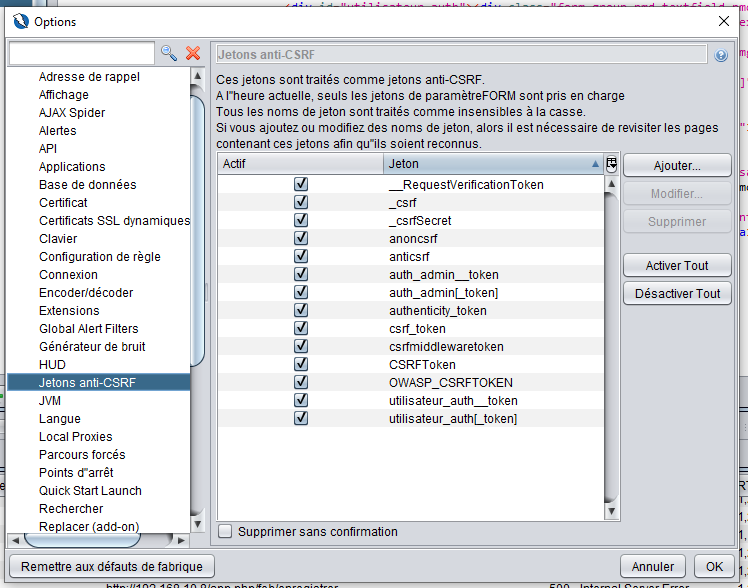Image resolution: width=748 pixels, height=588 pixels.
Task: Sort by the Jeton column header
Action: click(493, 164)
